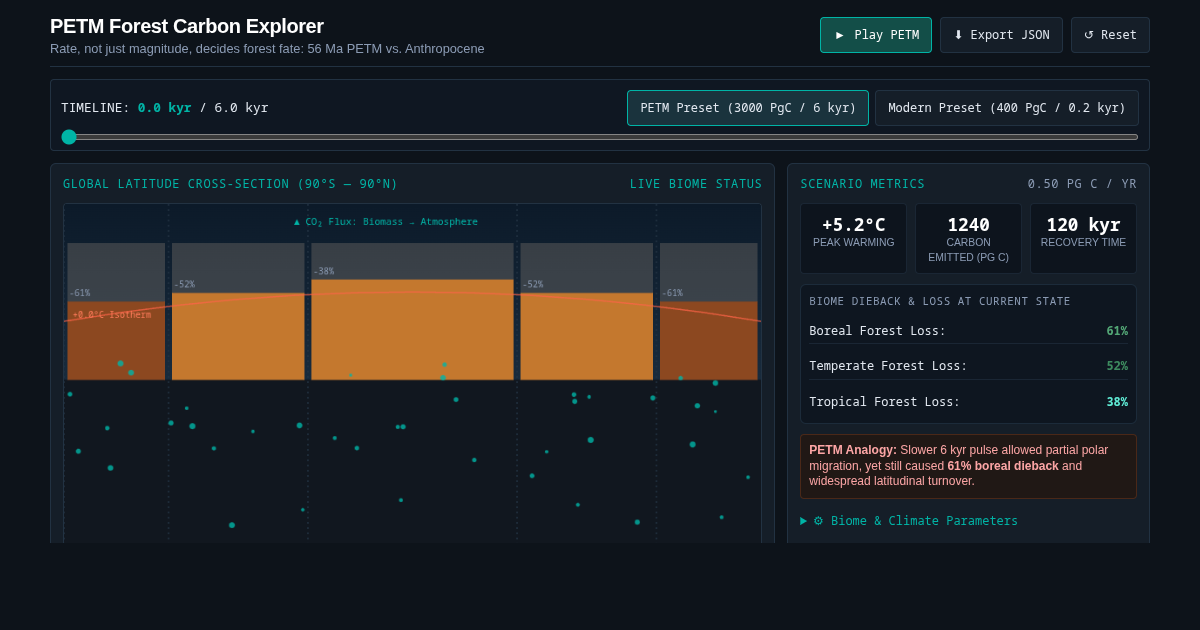Click the CO₂ Flux: Biomass → Atmosphere legend
The image size is (1200, 630).
(x=386, y=222)
